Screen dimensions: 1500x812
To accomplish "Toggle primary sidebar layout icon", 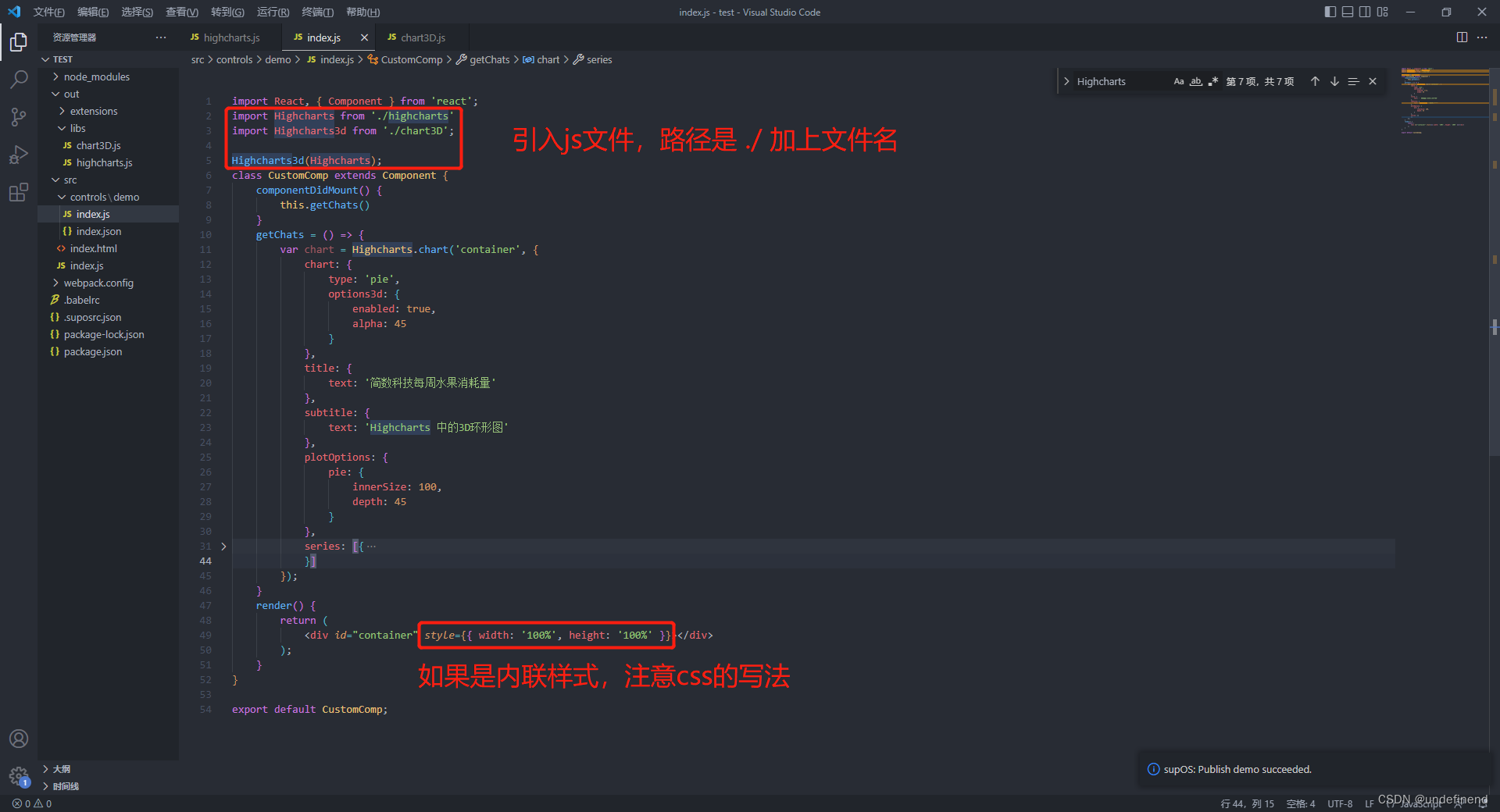I will (x=1330, y=12).
